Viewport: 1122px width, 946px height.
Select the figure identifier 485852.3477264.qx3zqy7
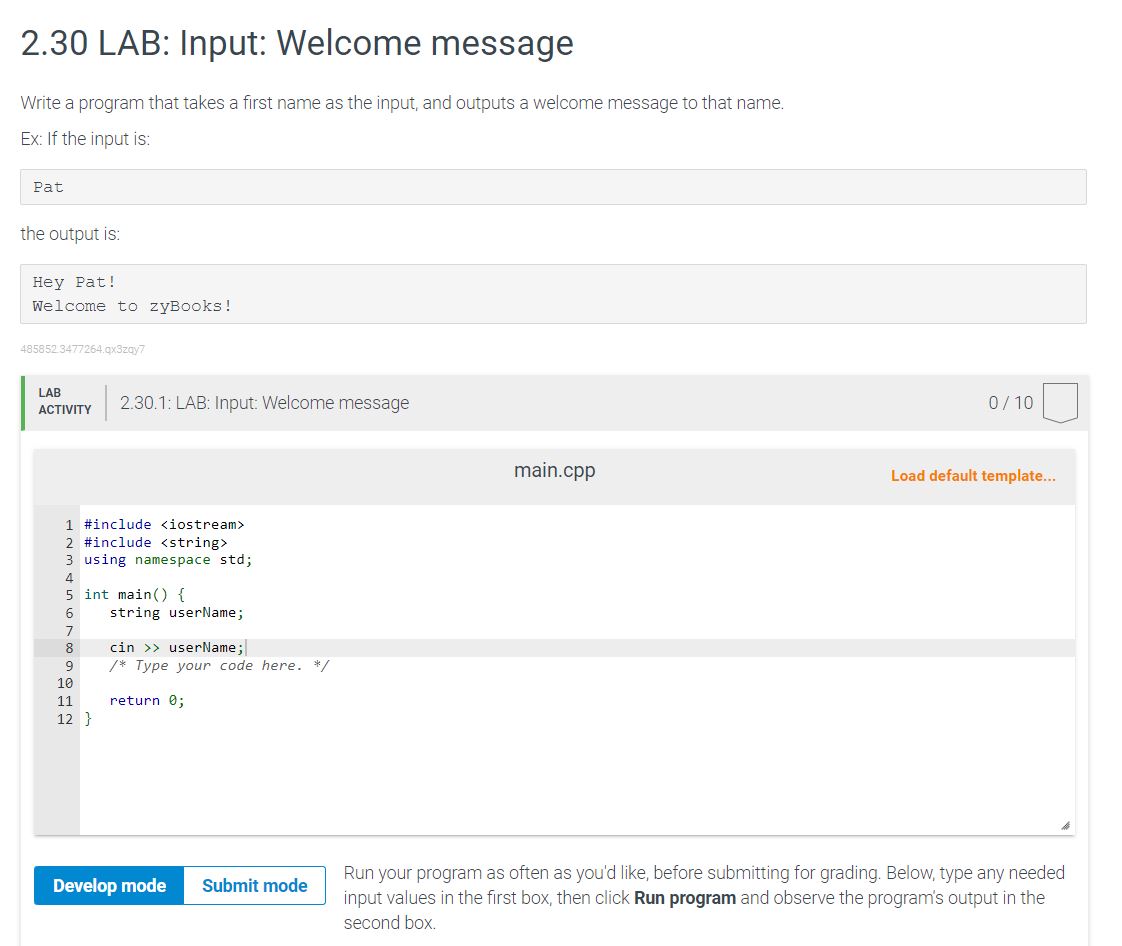(85, 348)
